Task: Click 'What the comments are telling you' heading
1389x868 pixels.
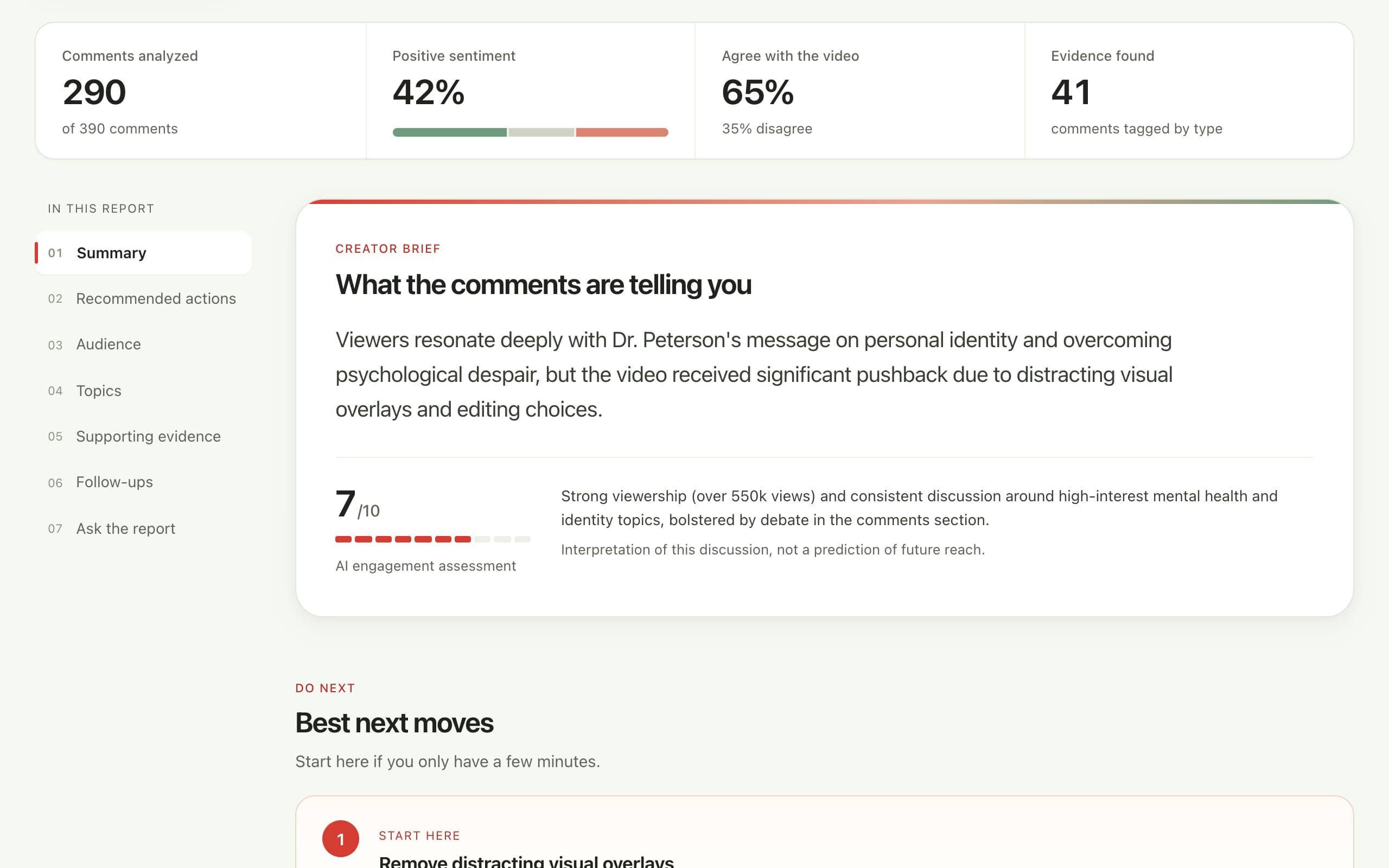Action: 543,285
